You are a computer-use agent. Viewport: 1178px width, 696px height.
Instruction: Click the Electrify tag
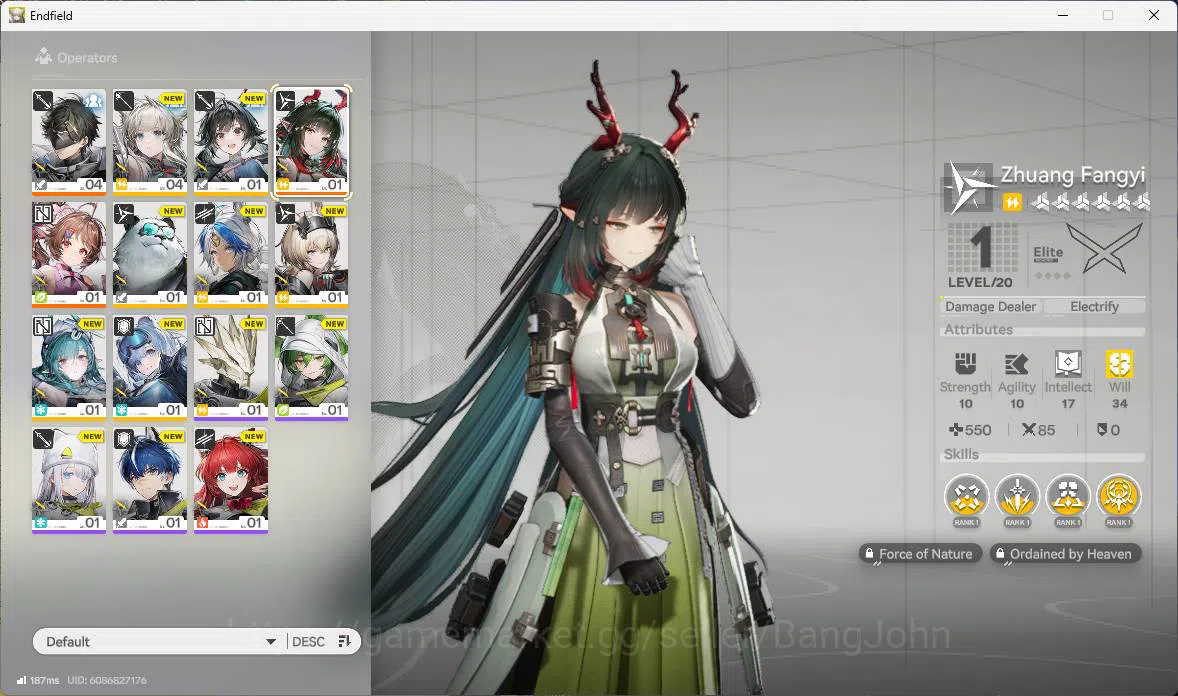tap(1095, 307)
